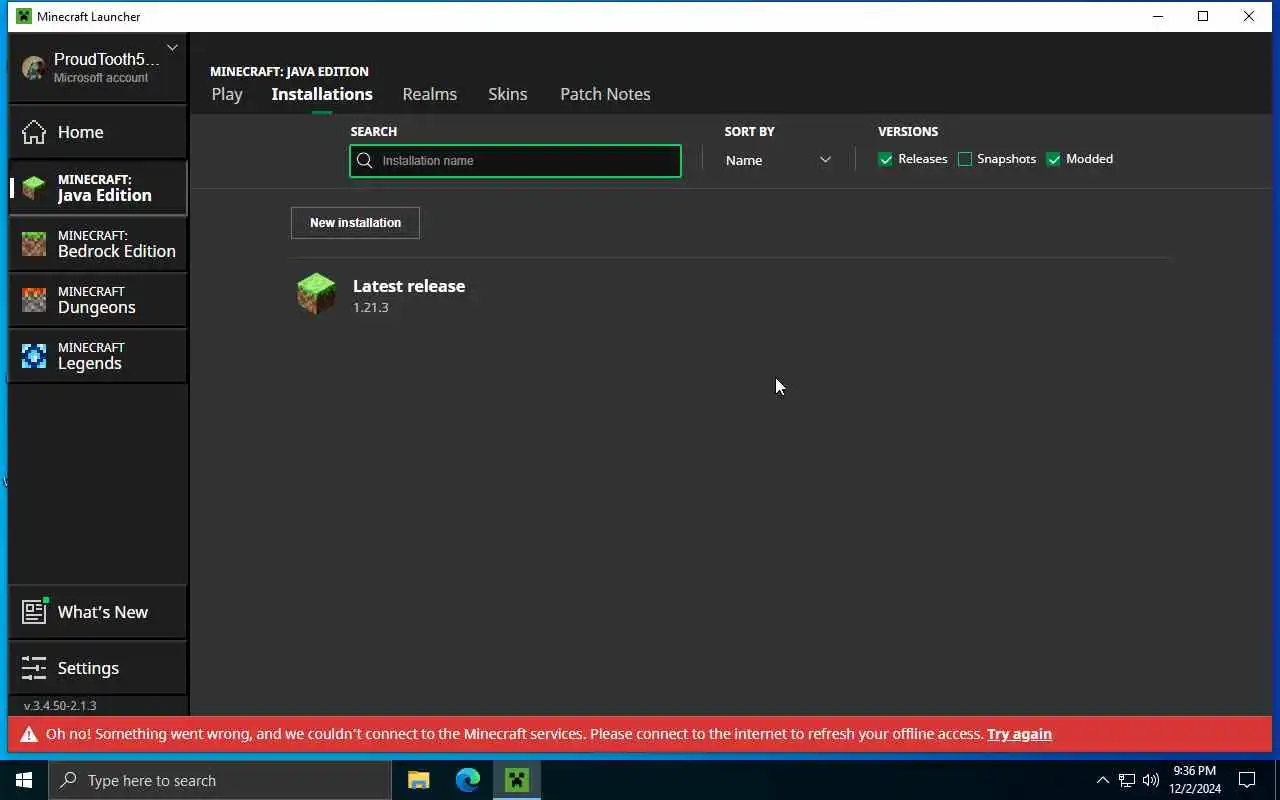Show hidden system tray icons

coord(1103,780)
